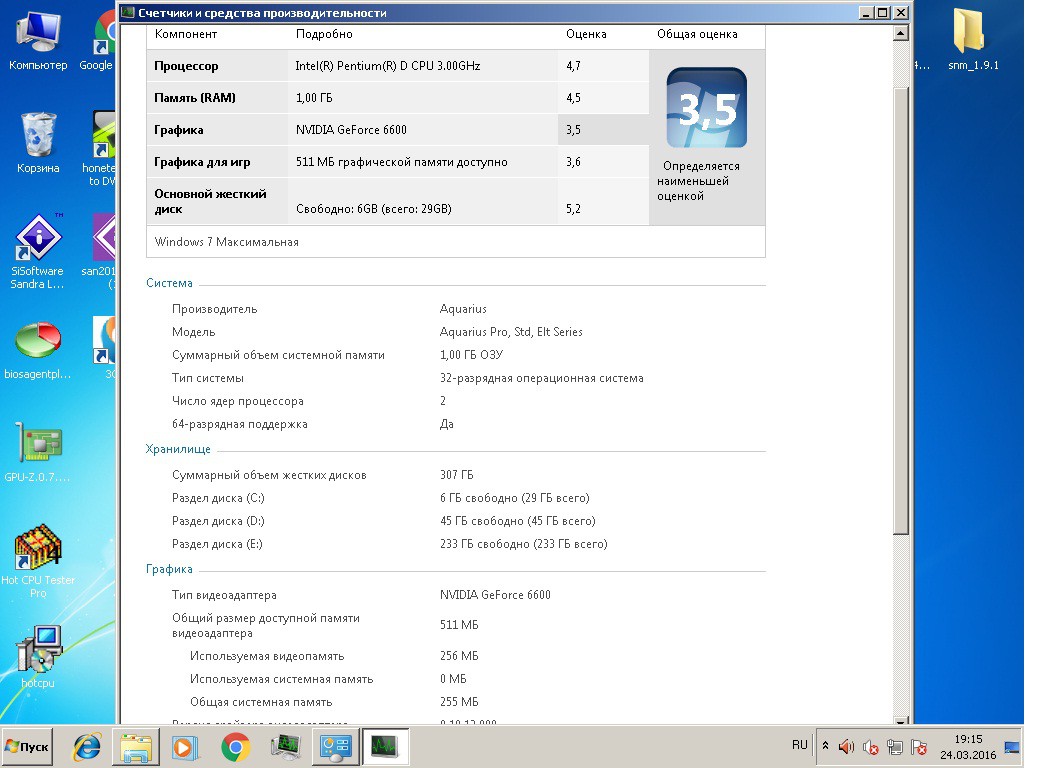Launch Windows Media Player from the taskbar
Viewport: 1037px width, 768px height.
coord(185,747)
